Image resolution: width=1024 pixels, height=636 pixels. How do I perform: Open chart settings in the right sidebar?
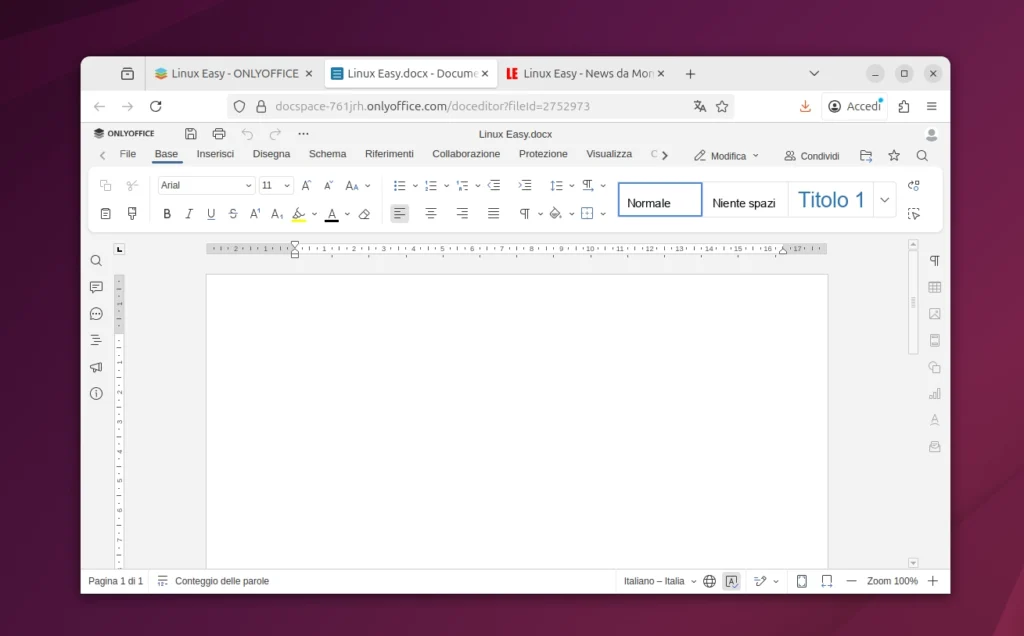click(934, 393)
